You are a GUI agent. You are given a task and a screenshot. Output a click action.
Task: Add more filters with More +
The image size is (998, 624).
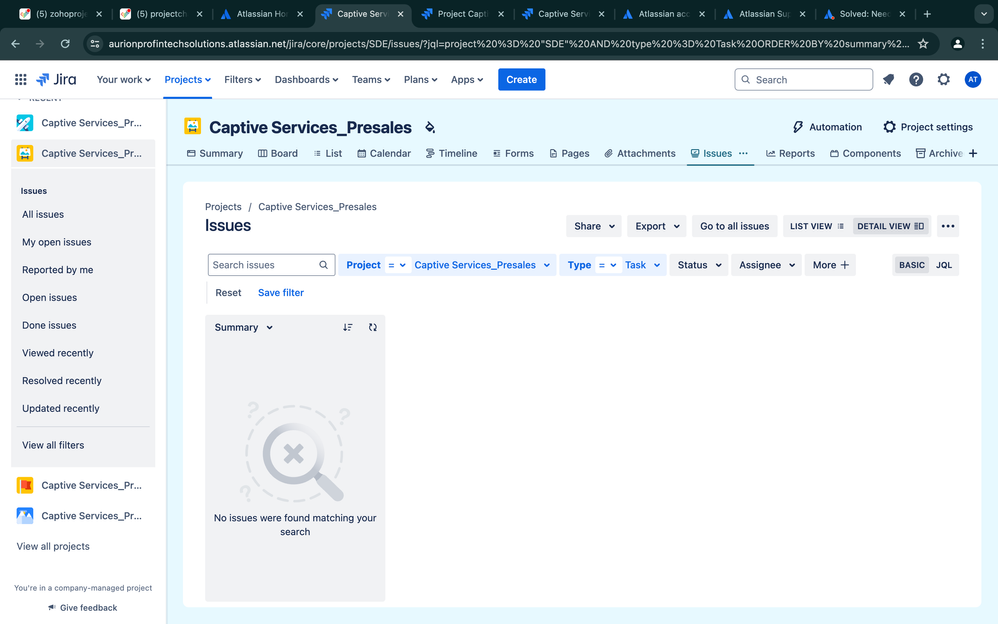830,265
